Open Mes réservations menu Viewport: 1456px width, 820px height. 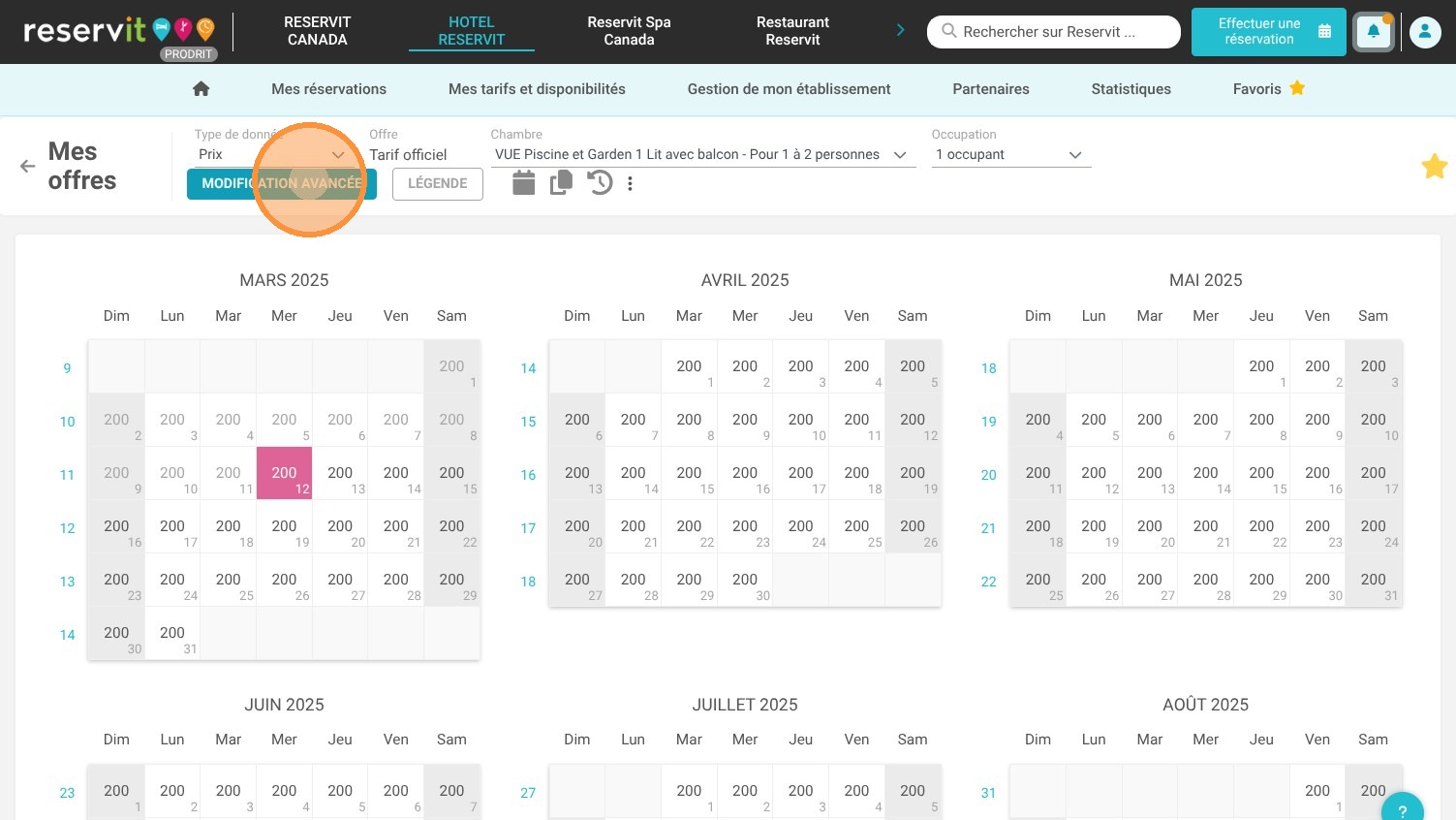328,89
